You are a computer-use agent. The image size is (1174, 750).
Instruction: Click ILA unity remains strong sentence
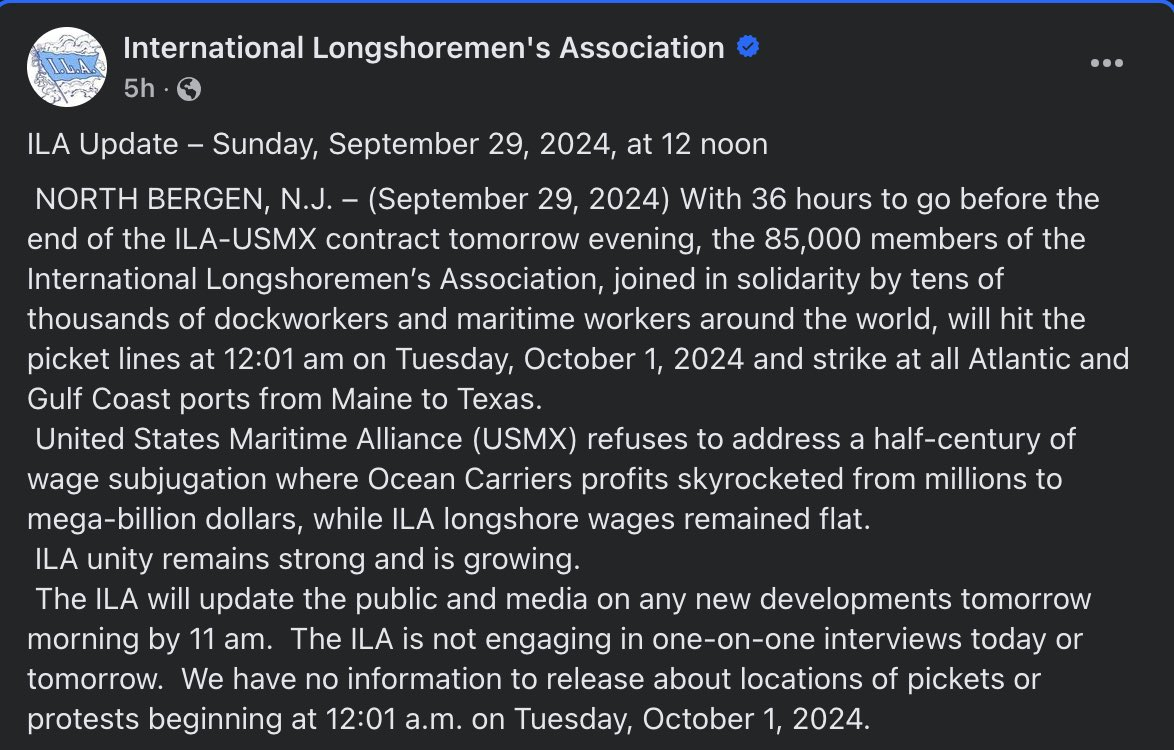tap(308, 559)
